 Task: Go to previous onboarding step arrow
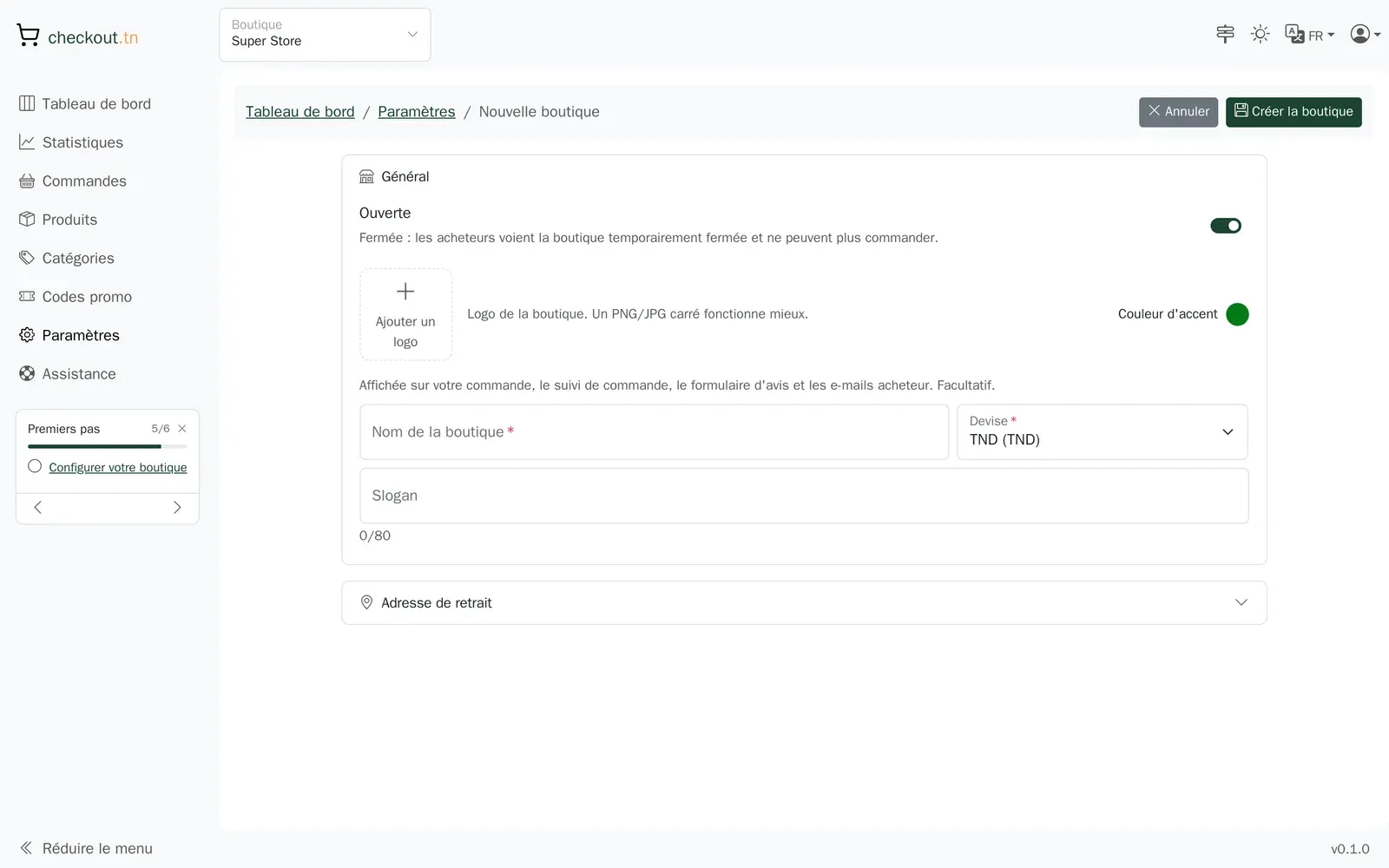[x=37, y=508]
